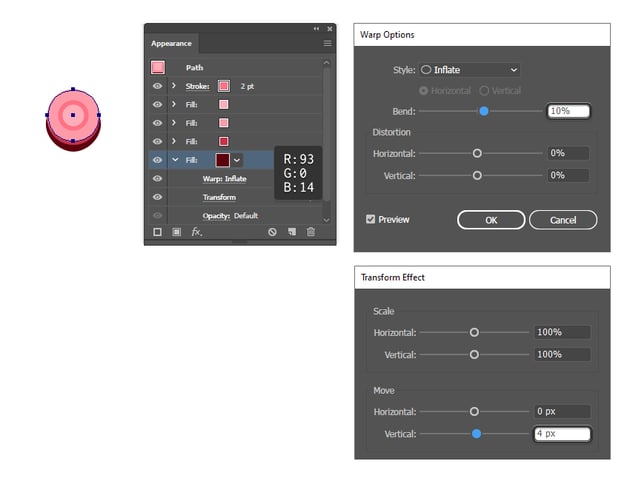Click the Move Horizontal slider handle
Viewport: 630px width, 481px height.
tap(474, 411)
